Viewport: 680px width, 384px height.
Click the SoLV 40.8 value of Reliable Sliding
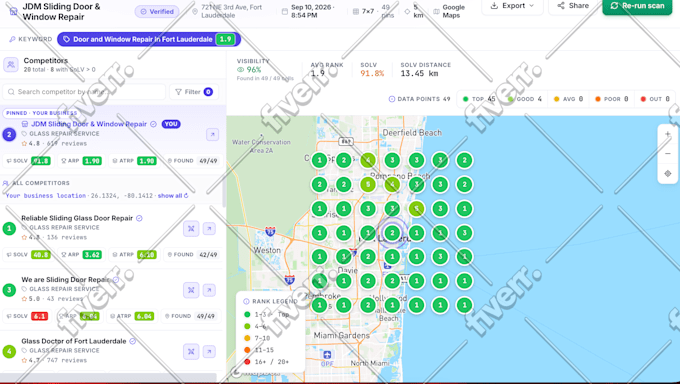(41, 255)
